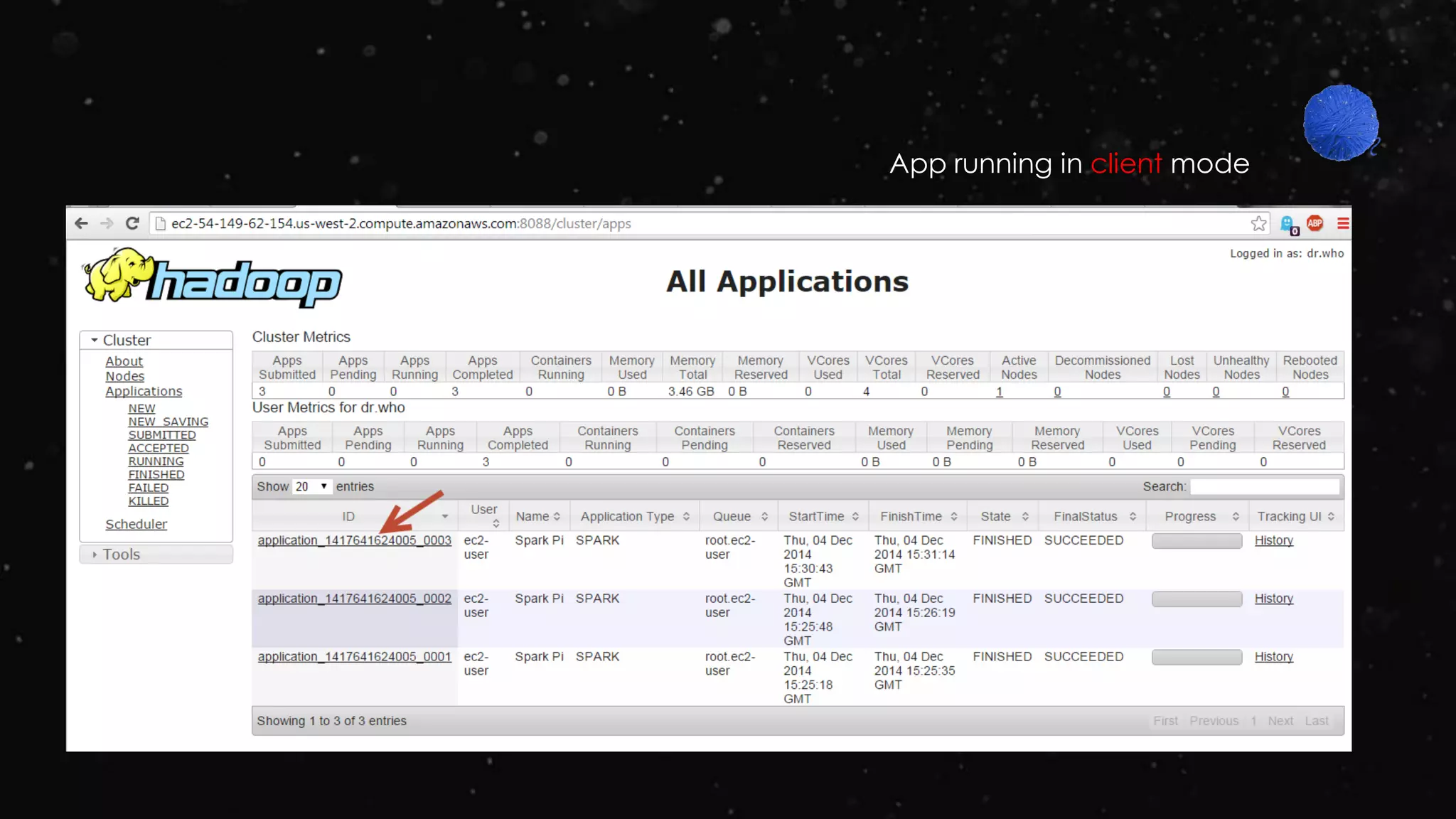
Task: Click the blue extension icon with badge
Action: (x=1289, y=225)
